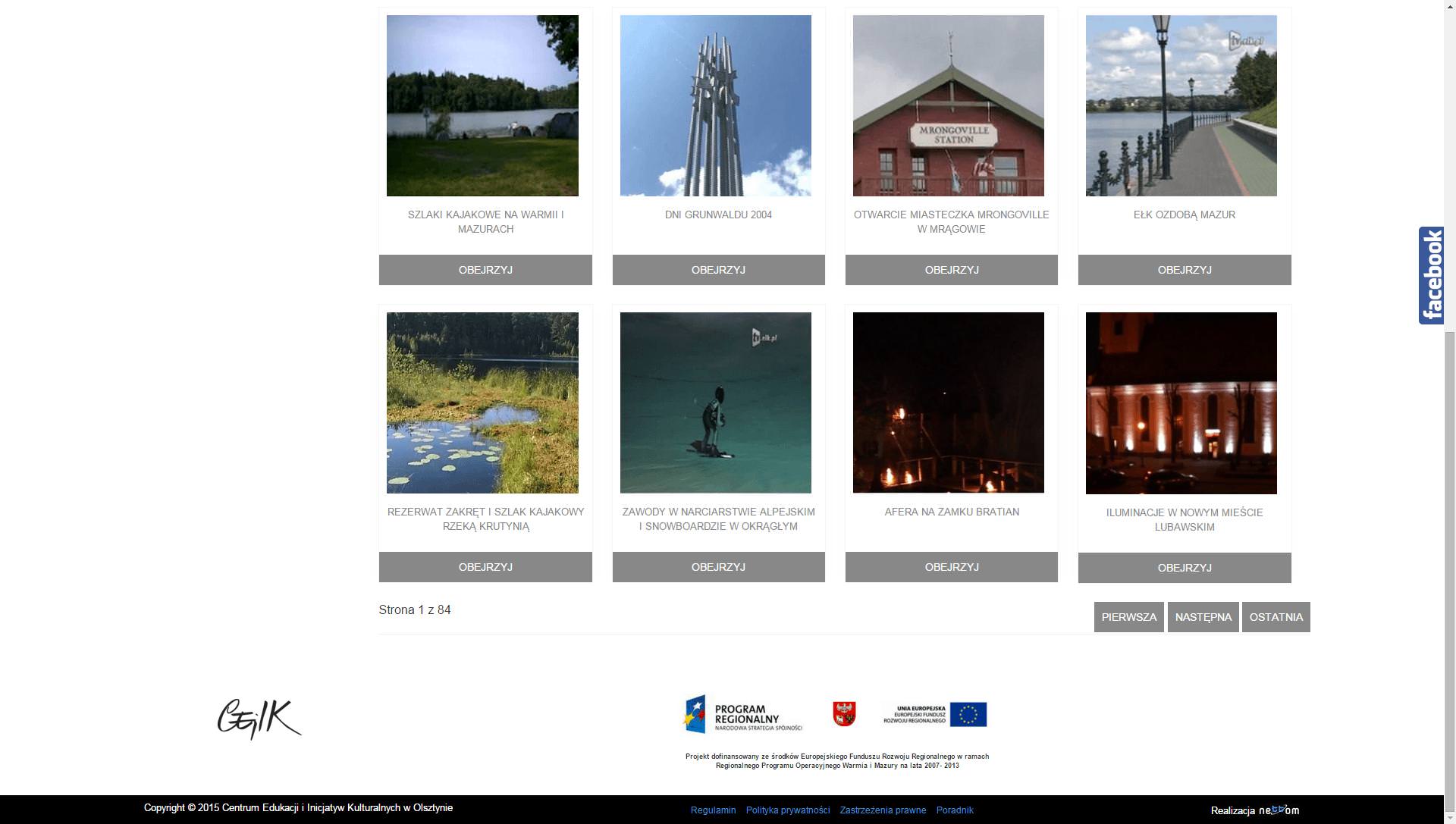Click the CEiIK logo in the footer
Viewport: 1456px width, 824px height.
coord(259,718)
